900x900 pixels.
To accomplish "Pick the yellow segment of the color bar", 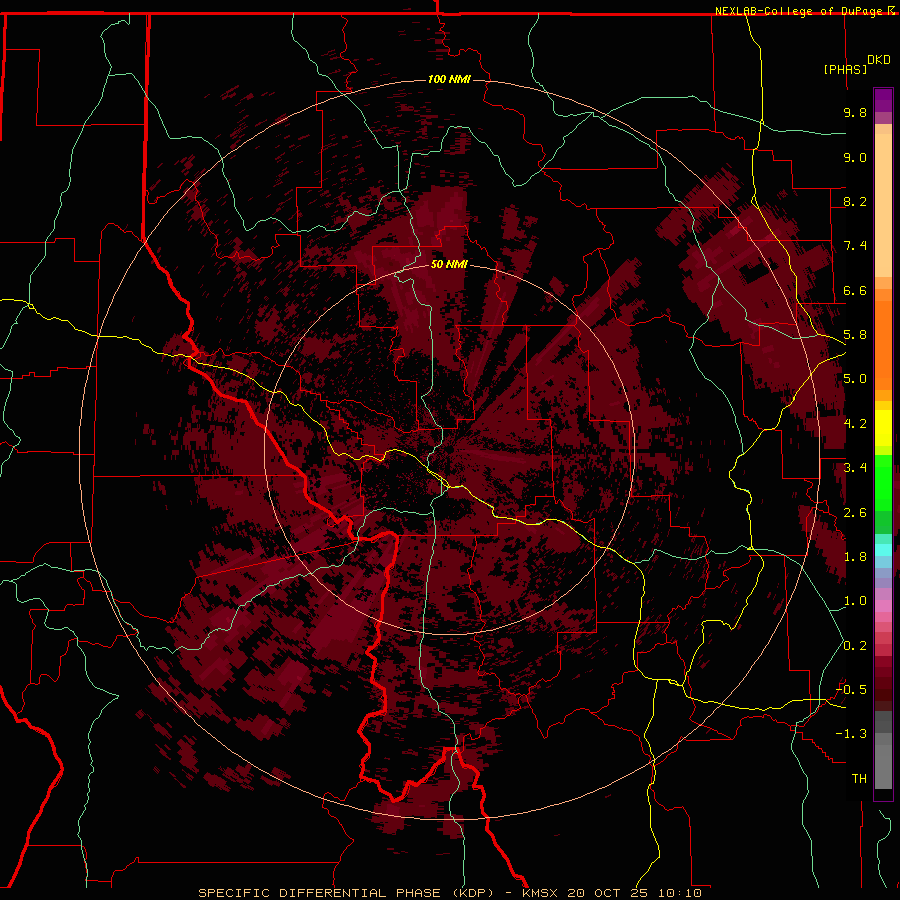I will pos(883,428).
